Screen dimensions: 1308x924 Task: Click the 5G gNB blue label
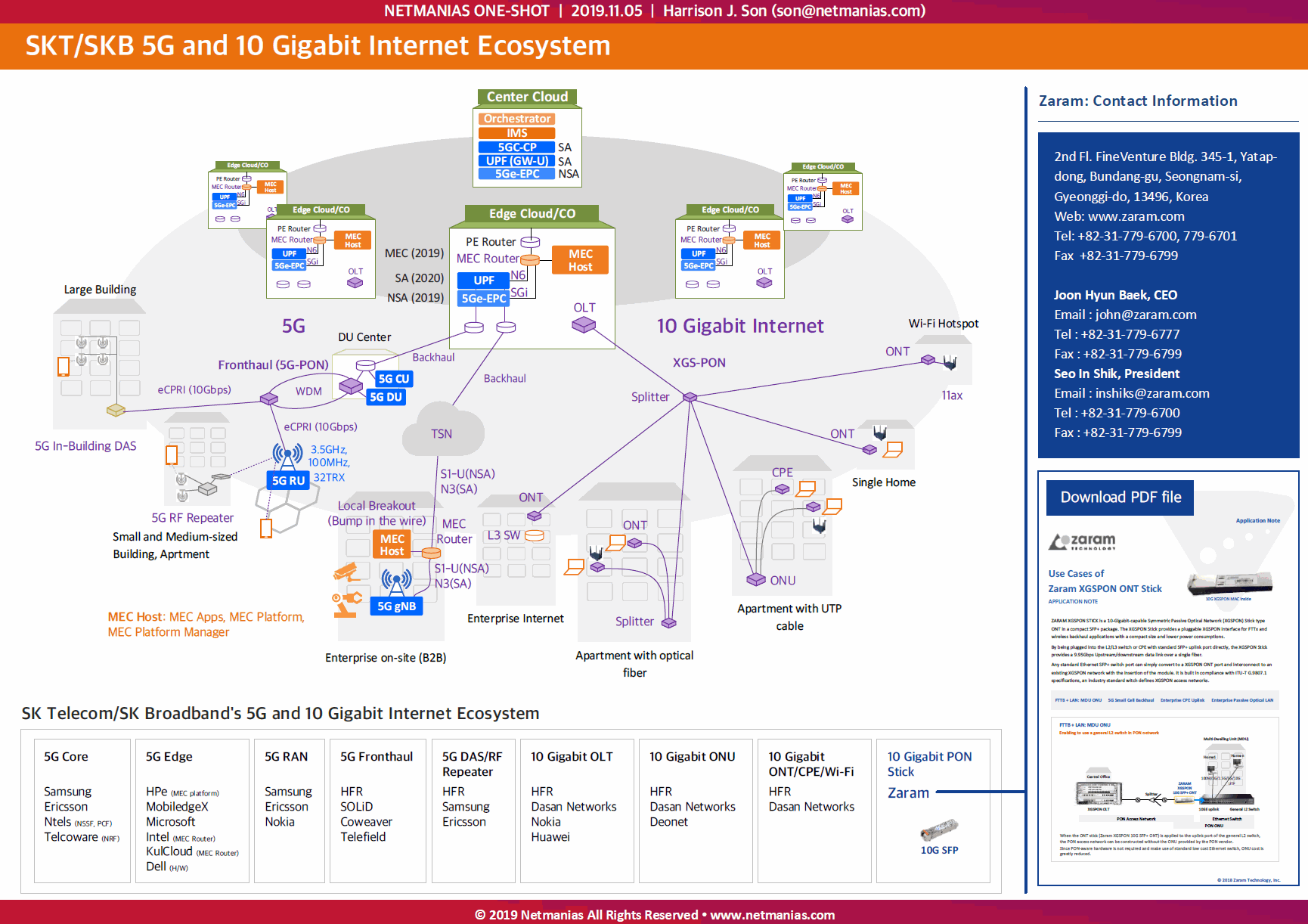pyautogui.click(x=396, y=606)
